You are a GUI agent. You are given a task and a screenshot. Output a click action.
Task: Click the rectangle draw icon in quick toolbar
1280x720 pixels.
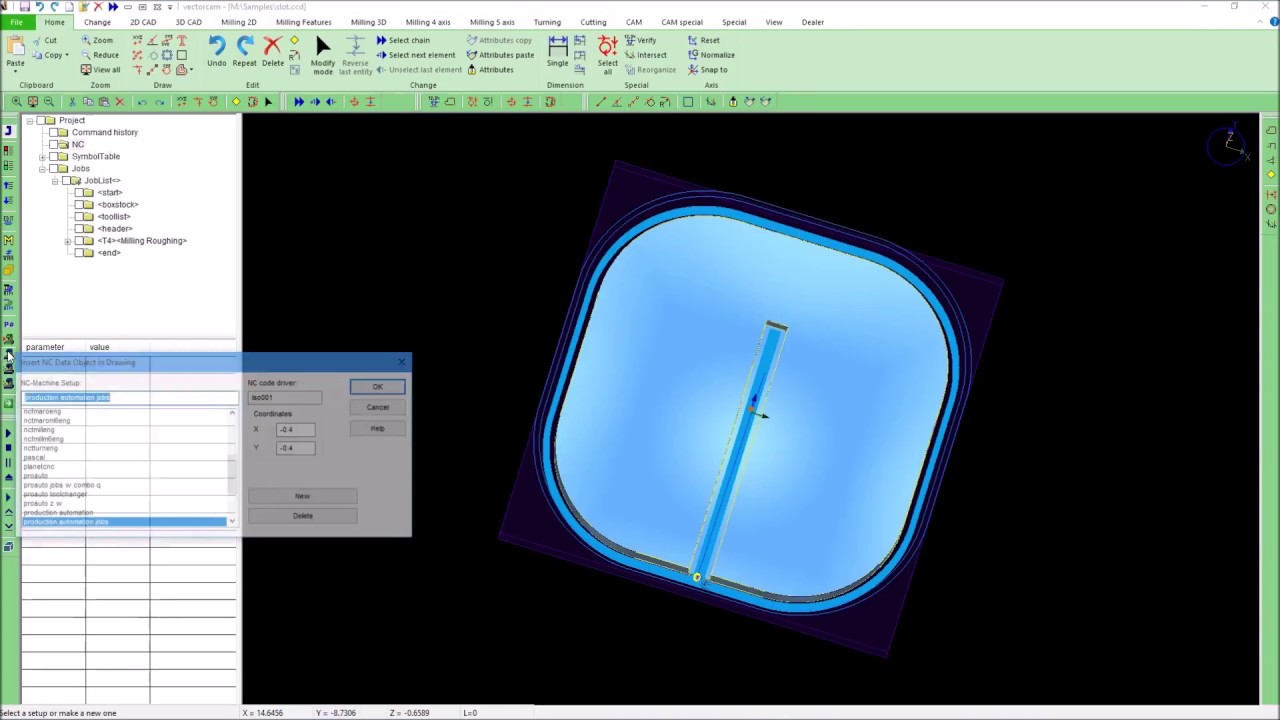688,102
